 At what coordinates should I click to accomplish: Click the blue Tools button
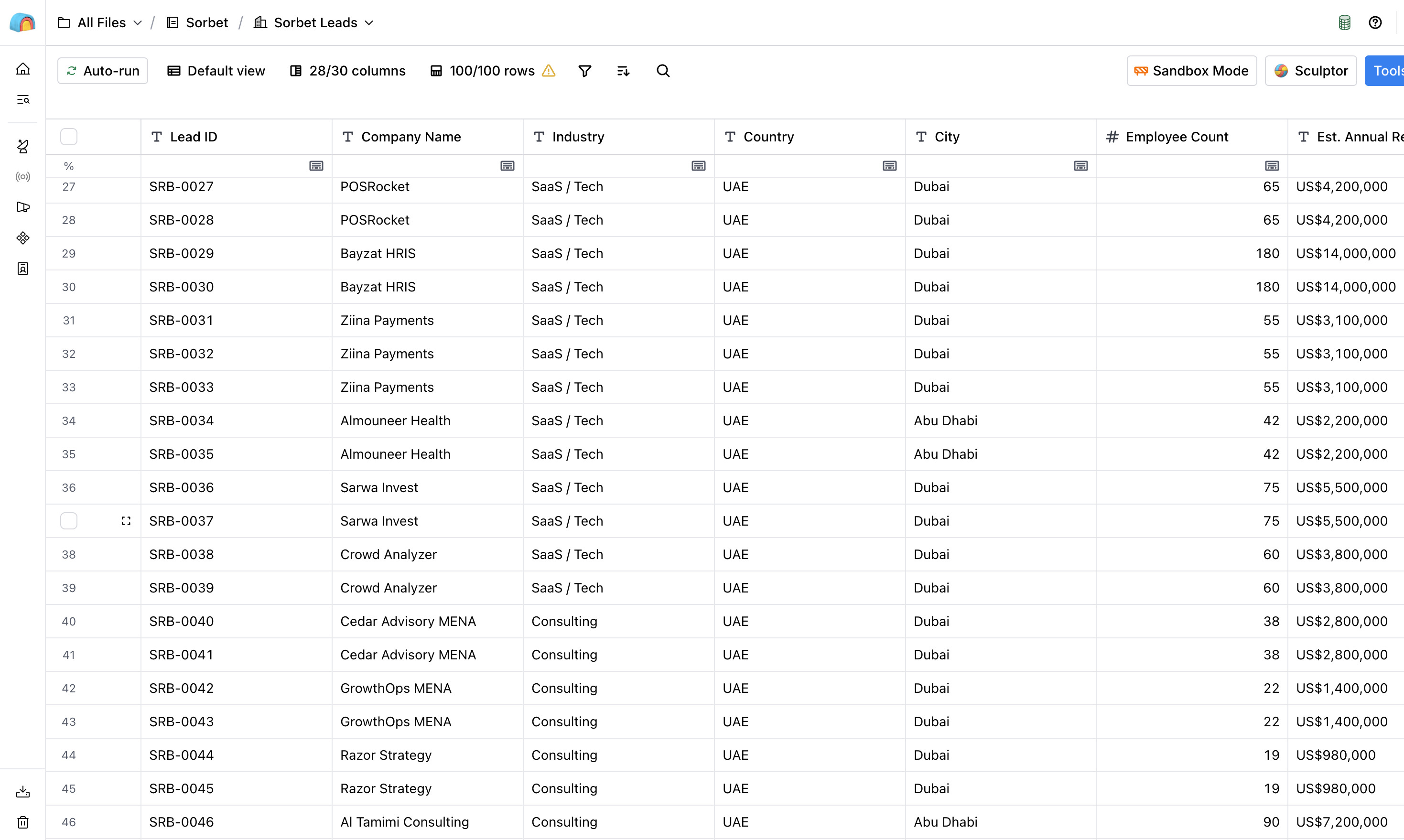coord(1385,71)
